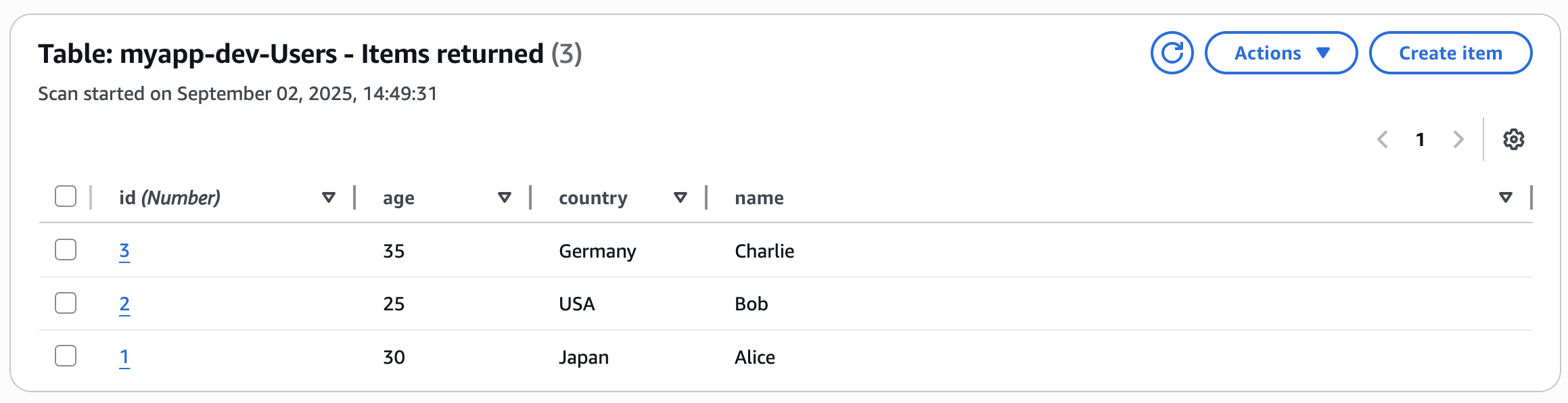Open item with id 3
The image size is (1568, 403).
point(124,251)
